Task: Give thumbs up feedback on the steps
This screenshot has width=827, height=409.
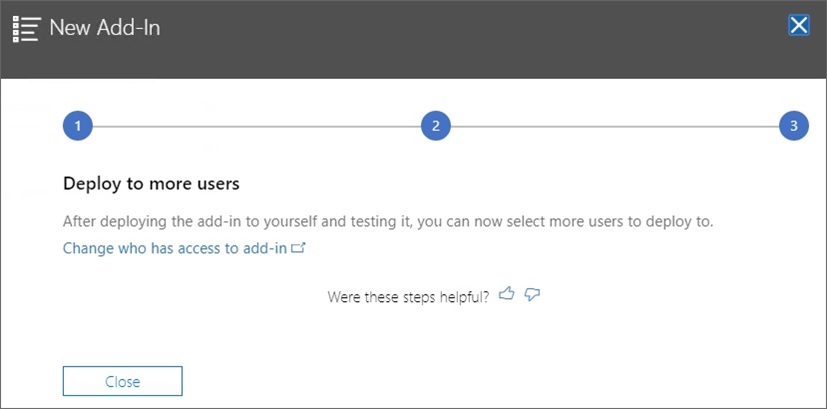Action: tap(507, 294)
